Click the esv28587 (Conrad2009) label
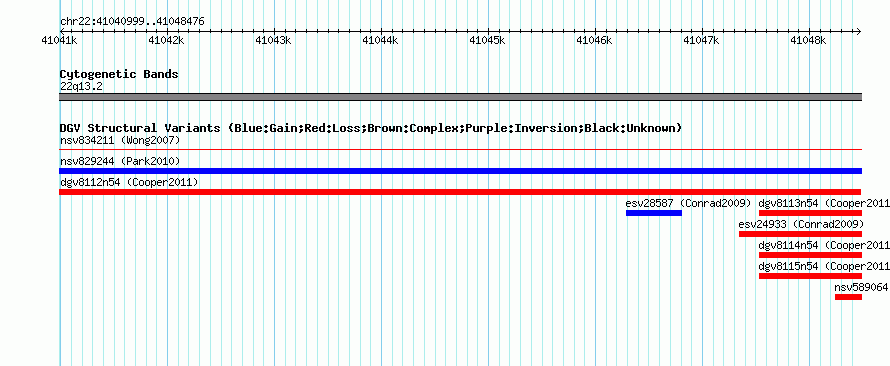The height and width of the screenshot is (366, 890). click(689, 203)
